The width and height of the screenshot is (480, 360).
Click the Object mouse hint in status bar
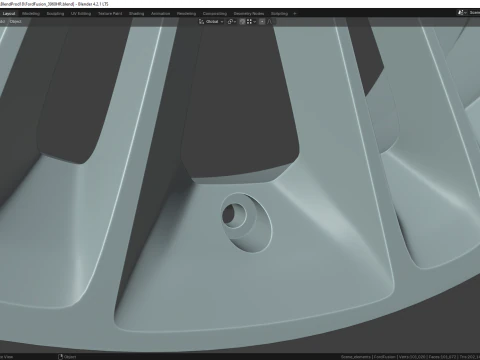tap(67, 357)
